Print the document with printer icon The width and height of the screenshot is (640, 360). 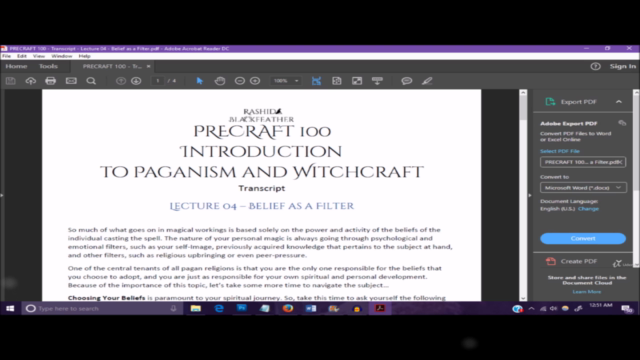coord(51,81)
